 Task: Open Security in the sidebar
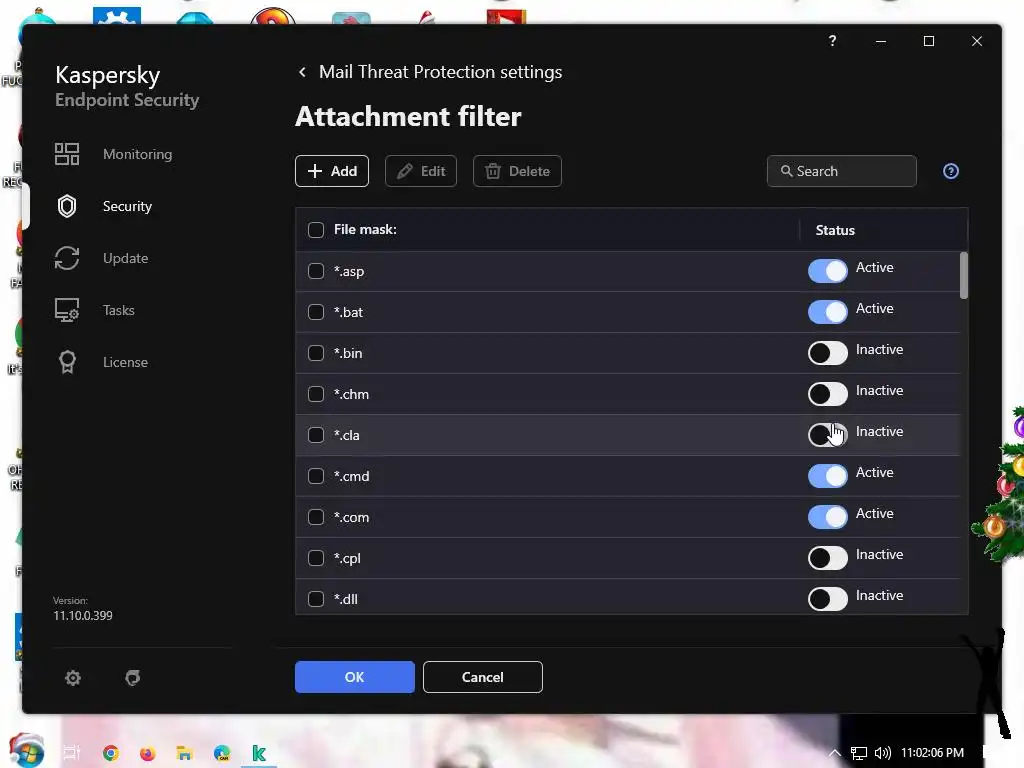tap(127, 206)
